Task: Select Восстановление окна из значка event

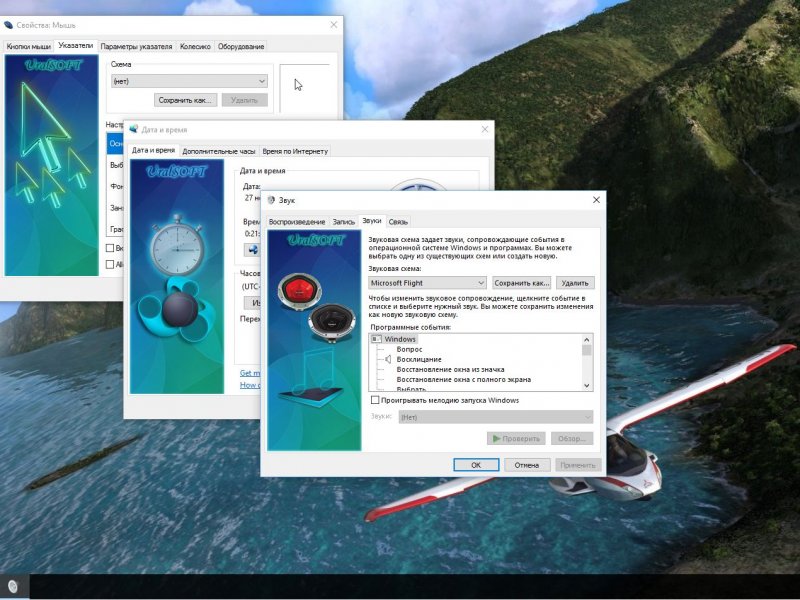Action: 451,369
